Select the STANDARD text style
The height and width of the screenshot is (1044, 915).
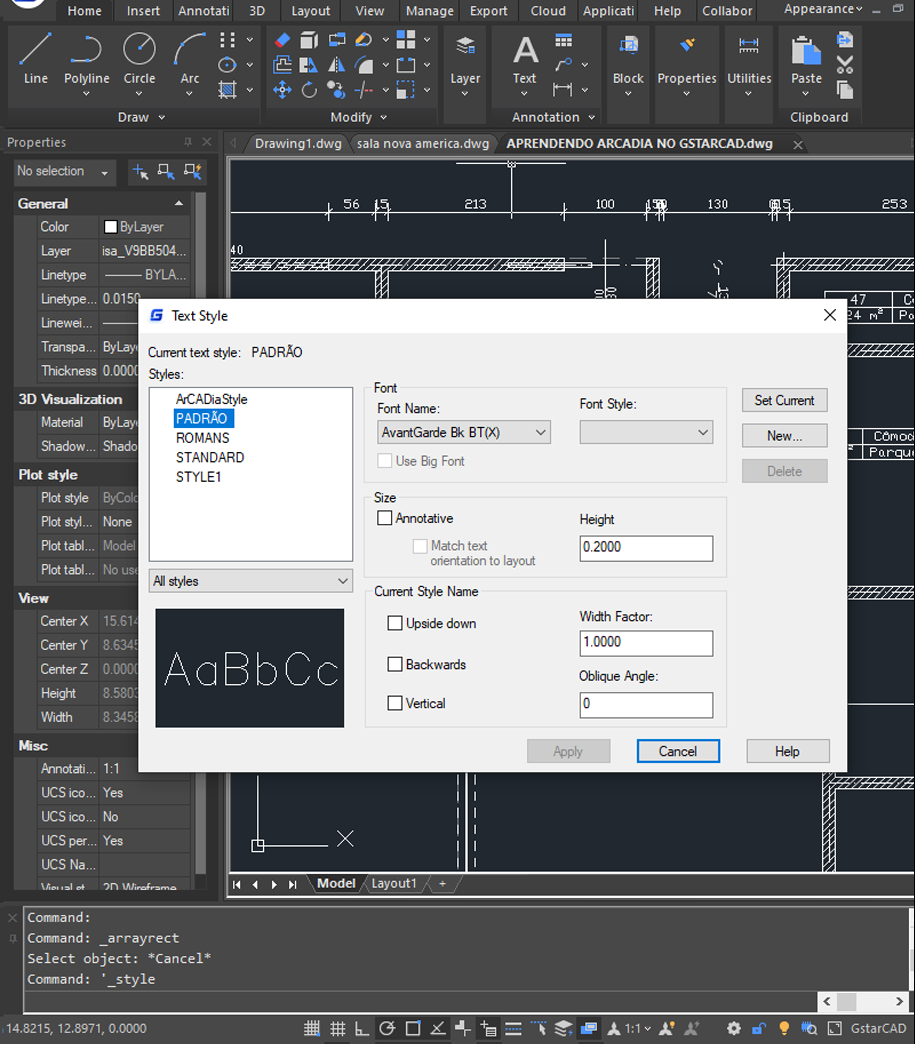[x=210, y=457]
